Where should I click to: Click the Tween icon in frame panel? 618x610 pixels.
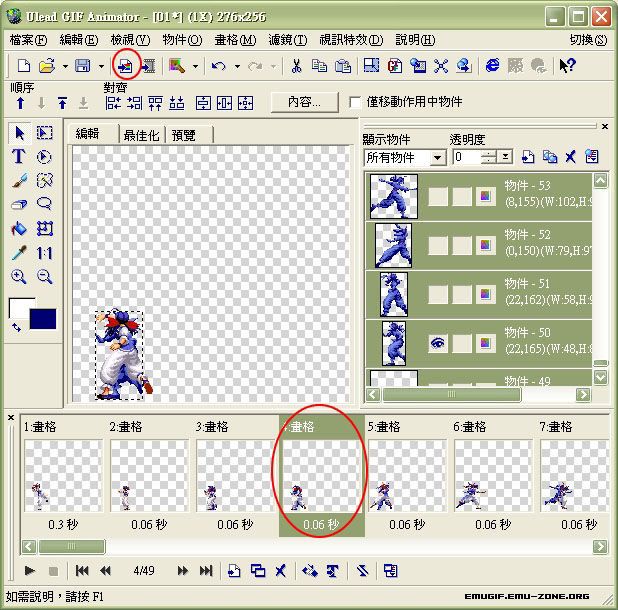pyautogui.click(x=310, y=571)
